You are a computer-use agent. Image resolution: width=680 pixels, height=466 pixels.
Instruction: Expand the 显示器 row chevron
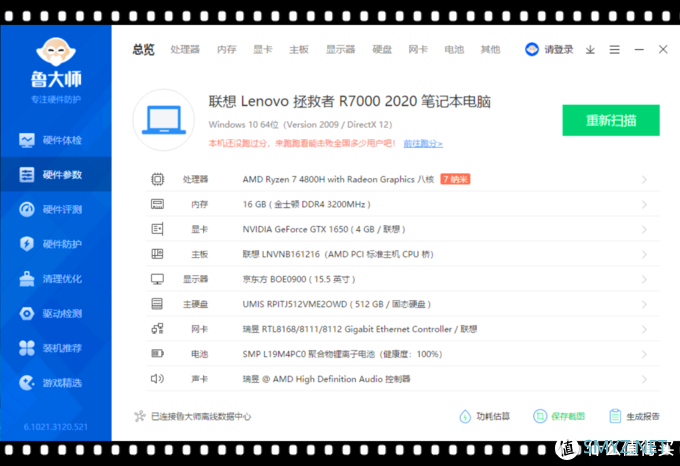point(644,280)
